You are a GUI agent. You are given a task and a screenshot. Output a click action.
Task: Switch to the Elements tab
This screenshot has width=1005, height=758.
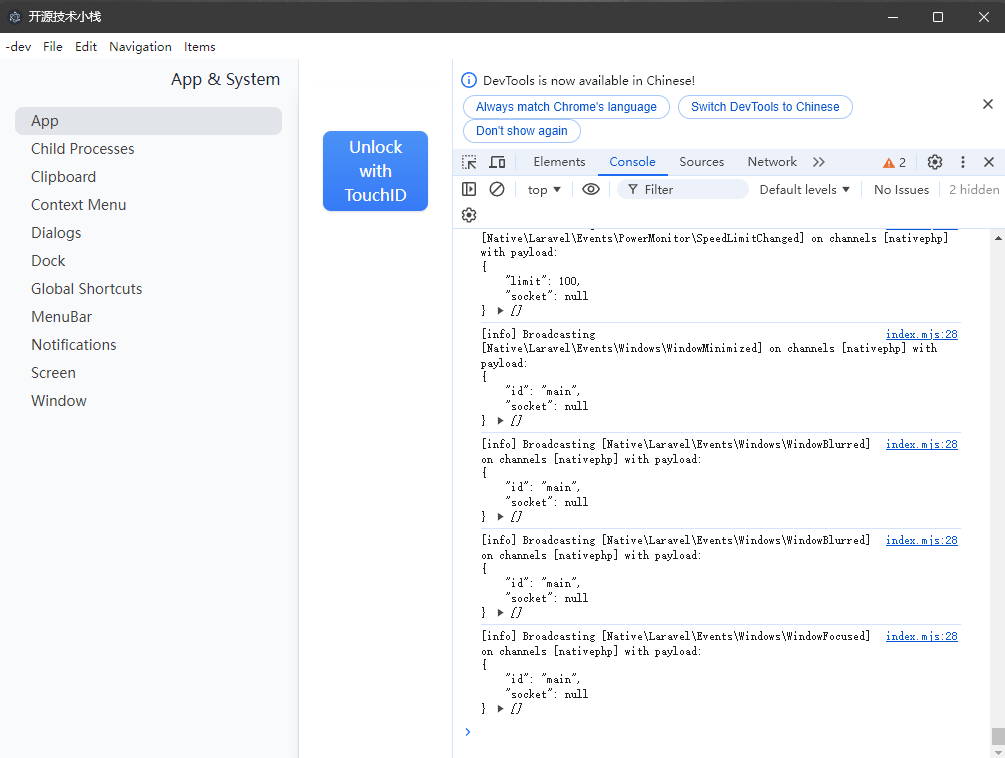click(x=559, y=162)
